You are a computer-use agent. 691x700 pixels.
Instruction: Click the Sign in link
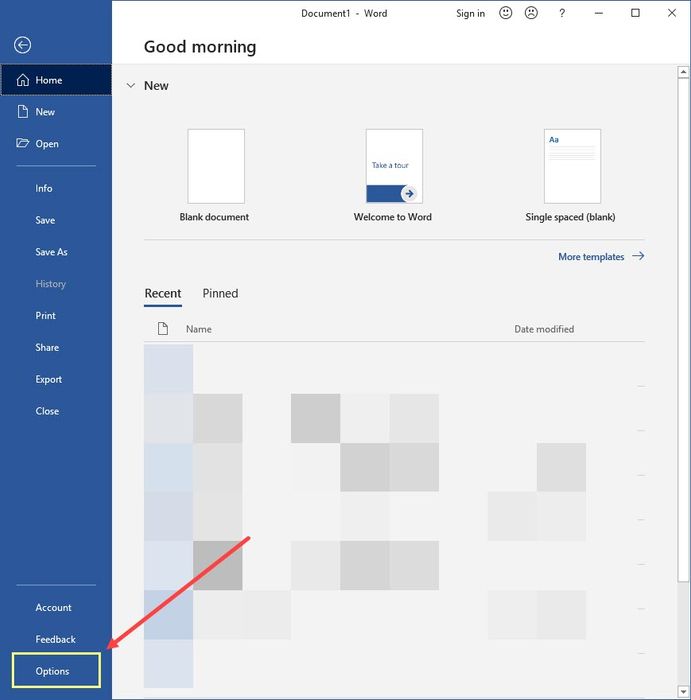pyautogui.click(x=470, y=13)
